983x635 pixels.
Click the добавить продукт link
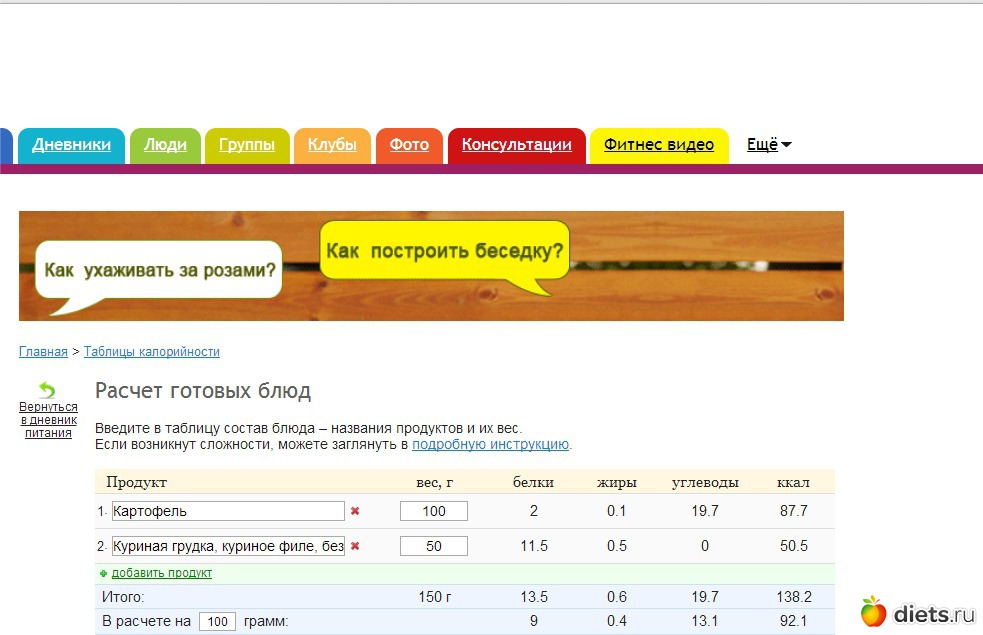pos(161,573)
